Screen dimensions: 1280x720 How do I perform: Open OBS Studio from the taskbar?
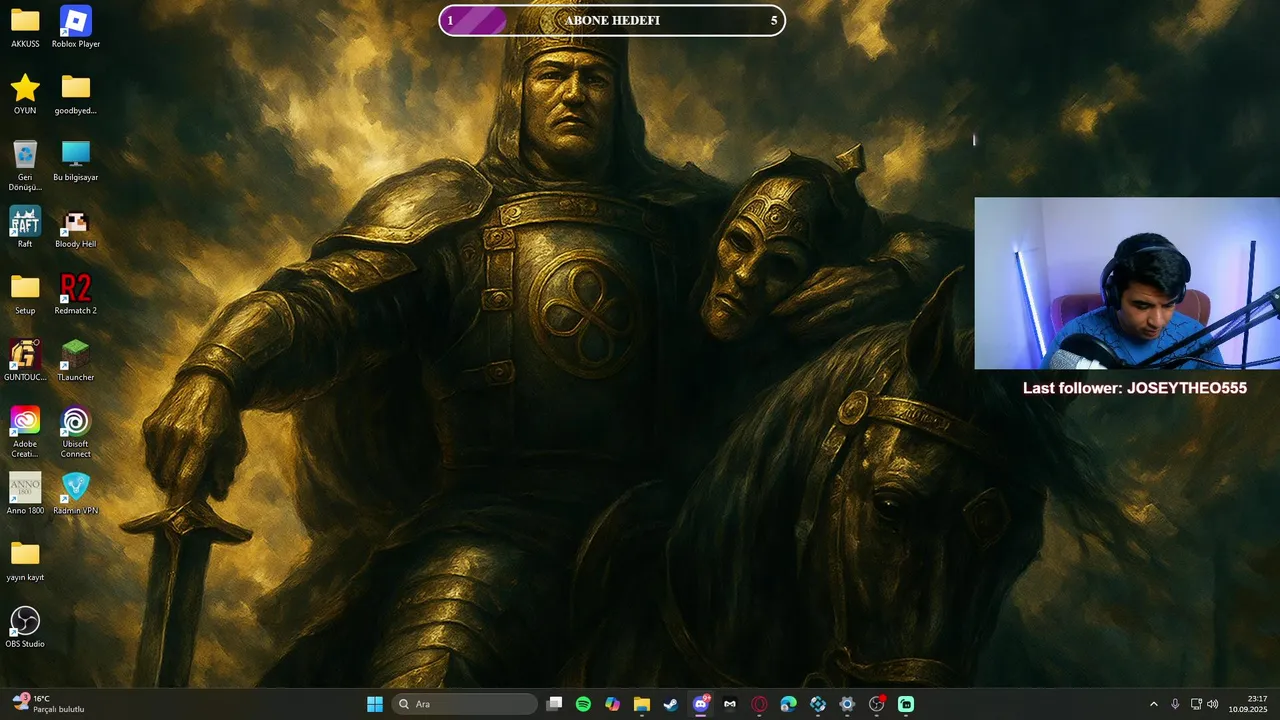pyautogui.click(x=877, y=704)
